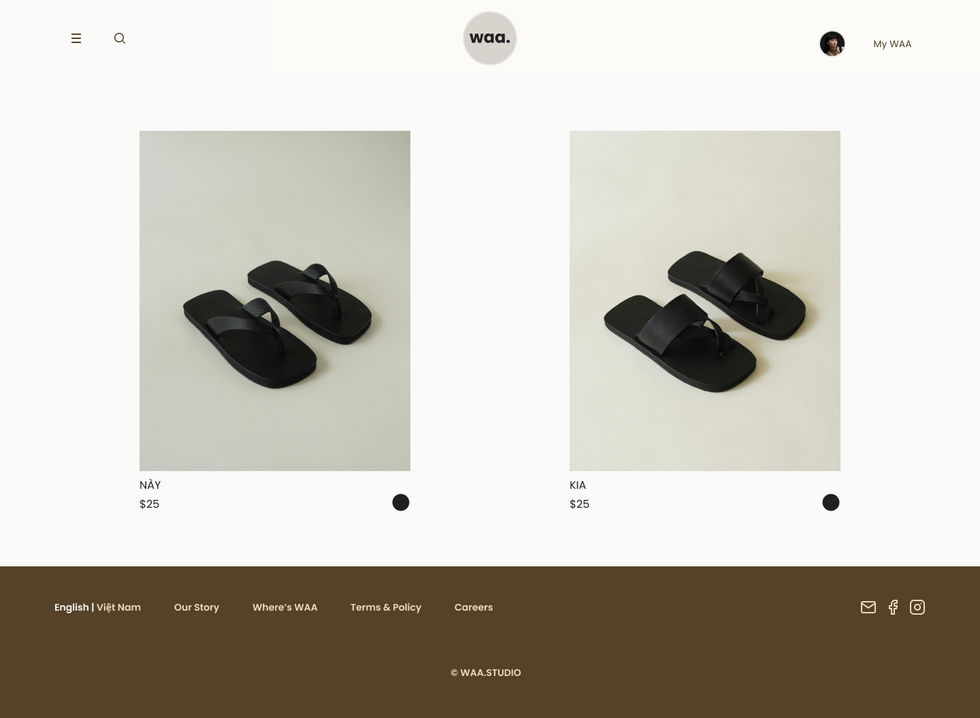Open the user avatar profile picture
Screen dimensions: 980x718
tap(832, 44)
